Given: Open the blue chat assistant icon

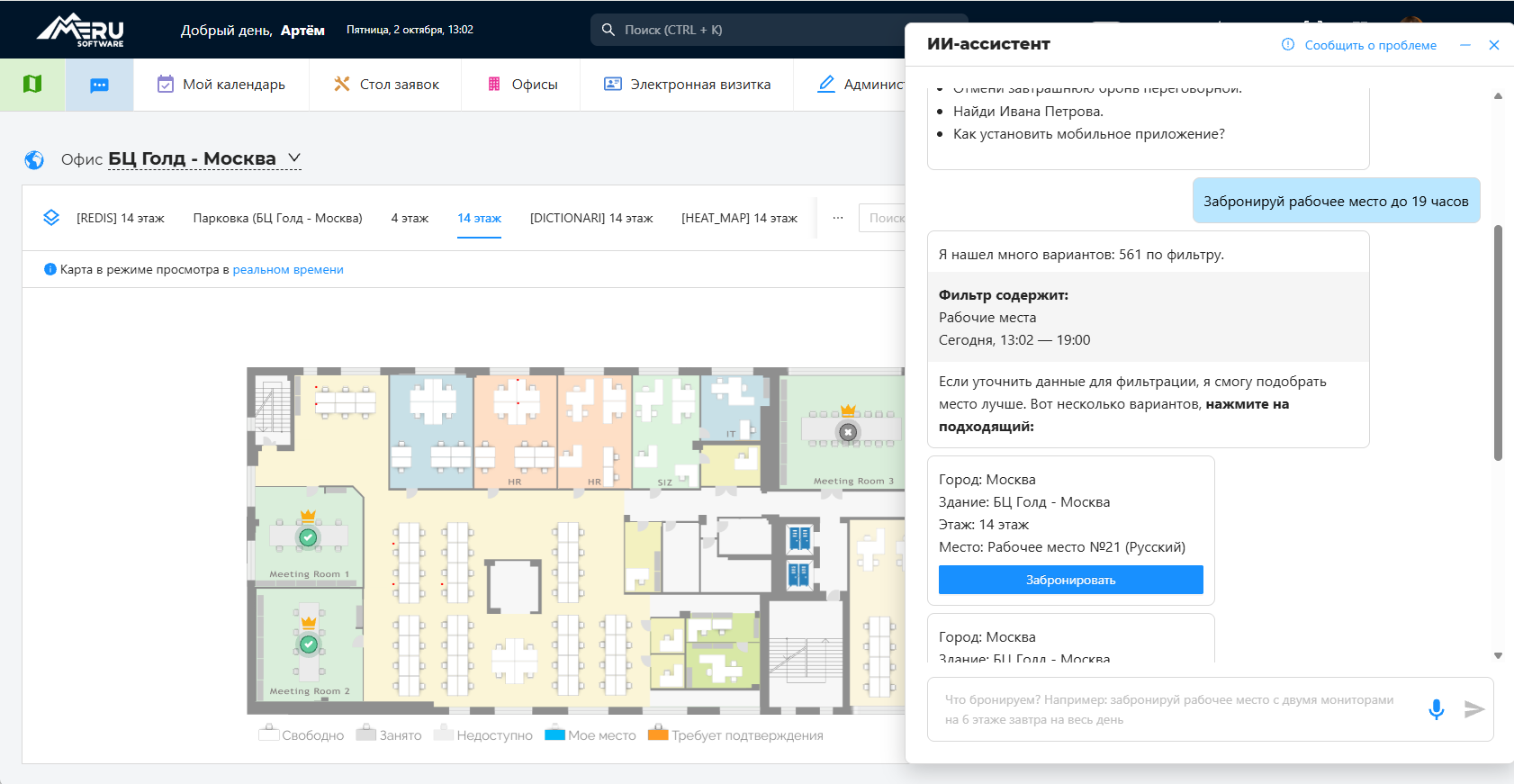Looking at the screenshot, I should [99, 85].
